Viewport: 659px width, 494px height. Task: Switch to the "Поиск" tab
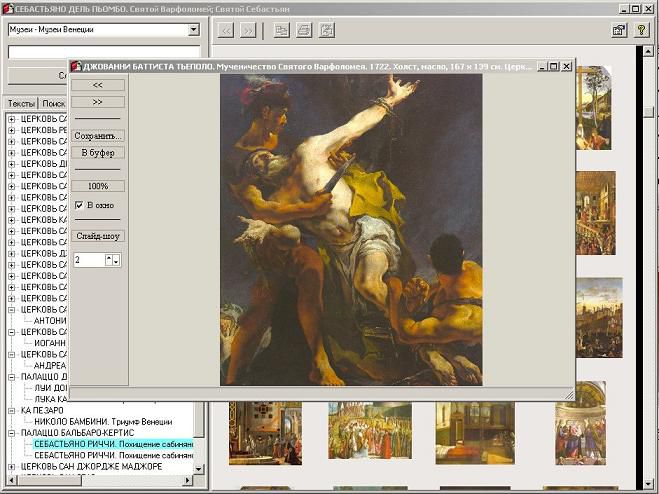click(x=54, y=104)
